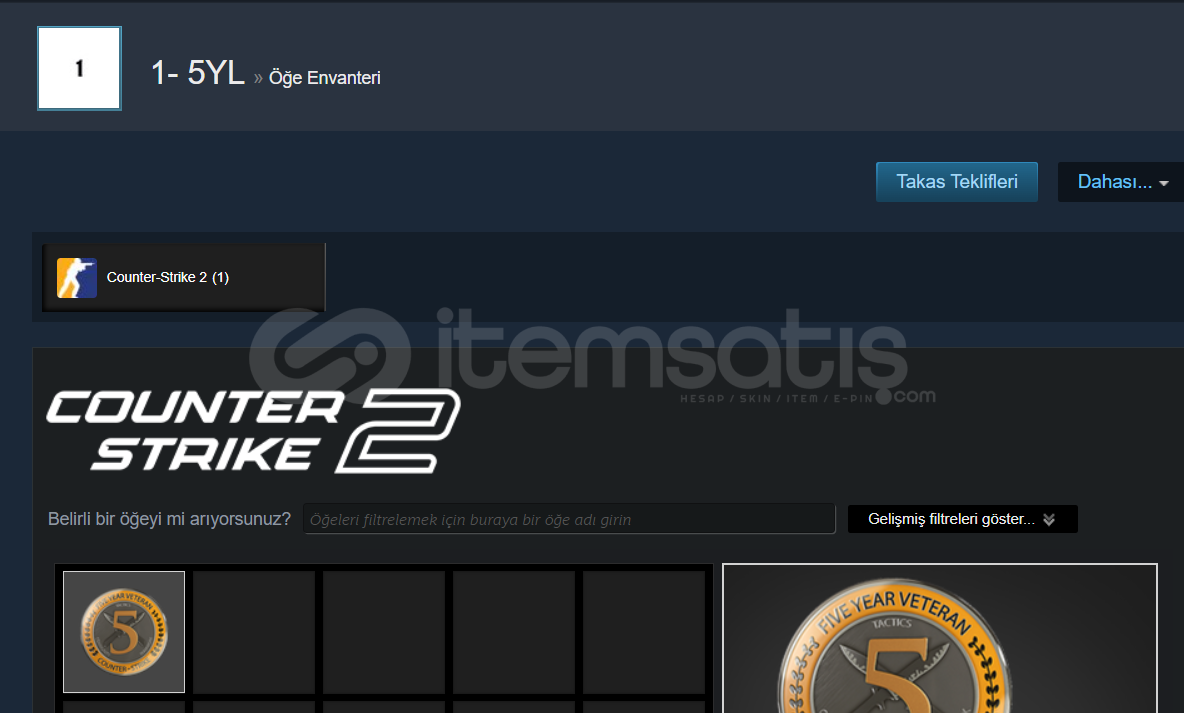Click the Counter-Strike 2 game icon
Viewport: 1184px width, 713px height.
(x=77, y=278)
